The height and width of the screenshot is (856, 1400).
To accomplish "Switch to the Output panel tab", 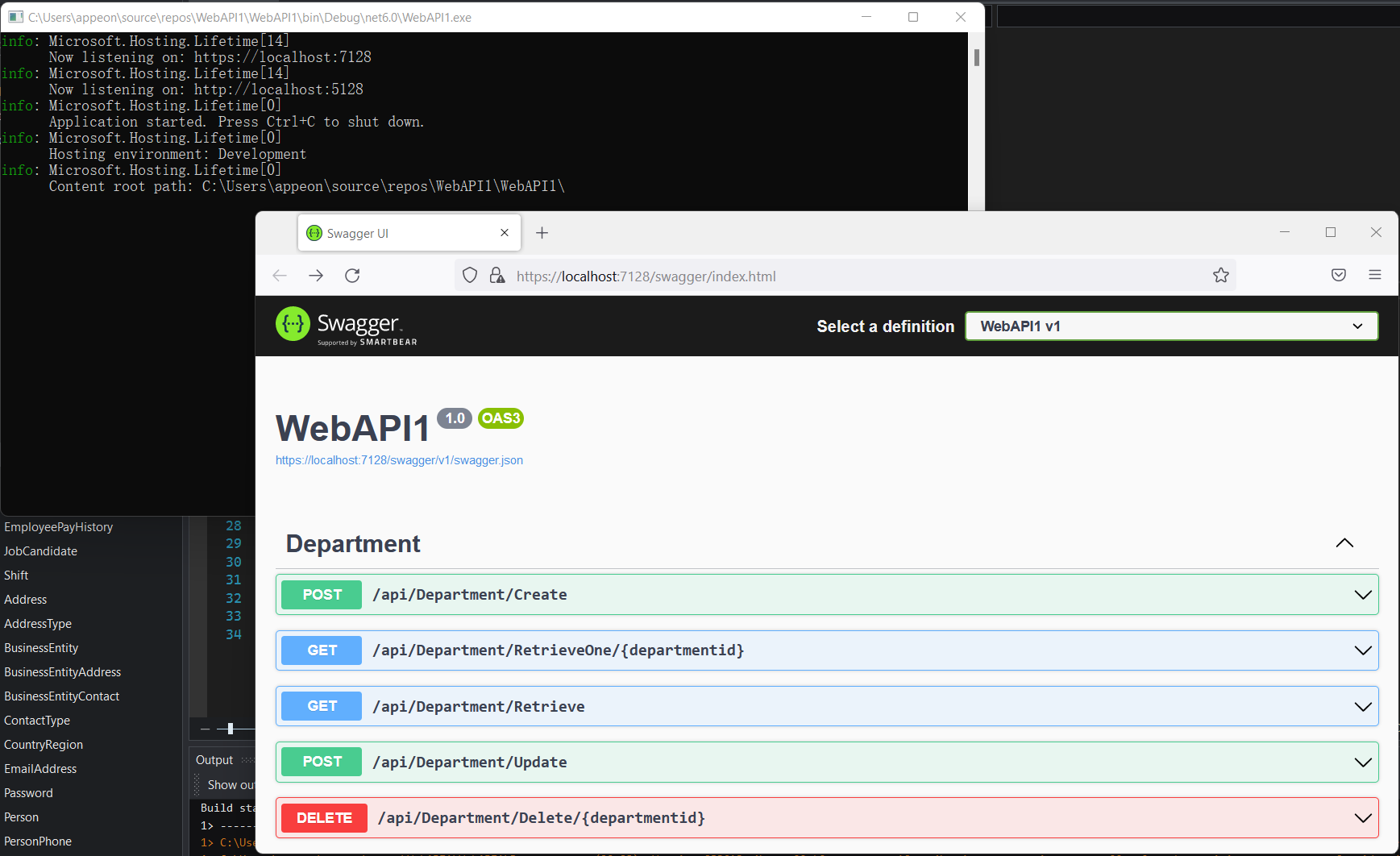I will click(214, 760).
